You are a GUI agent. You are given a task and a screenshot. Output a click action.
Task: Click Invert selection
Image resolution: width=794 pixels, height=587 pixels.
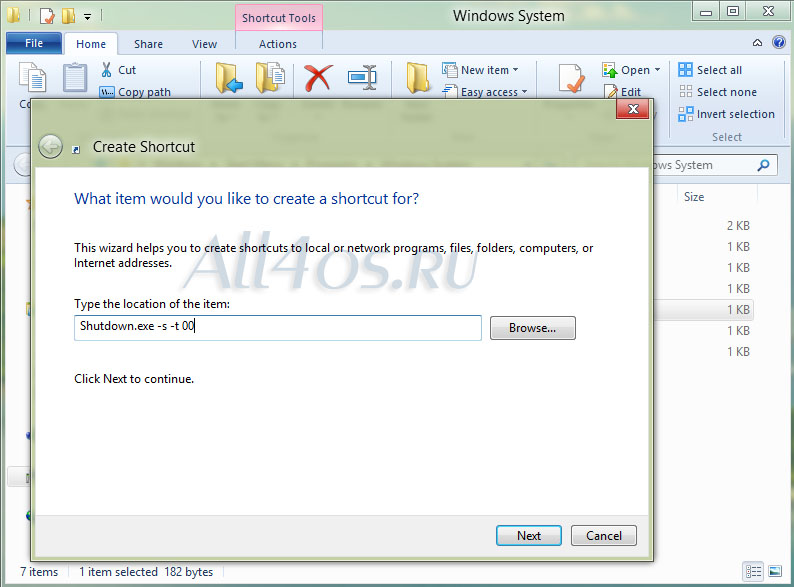click(727, 114)
